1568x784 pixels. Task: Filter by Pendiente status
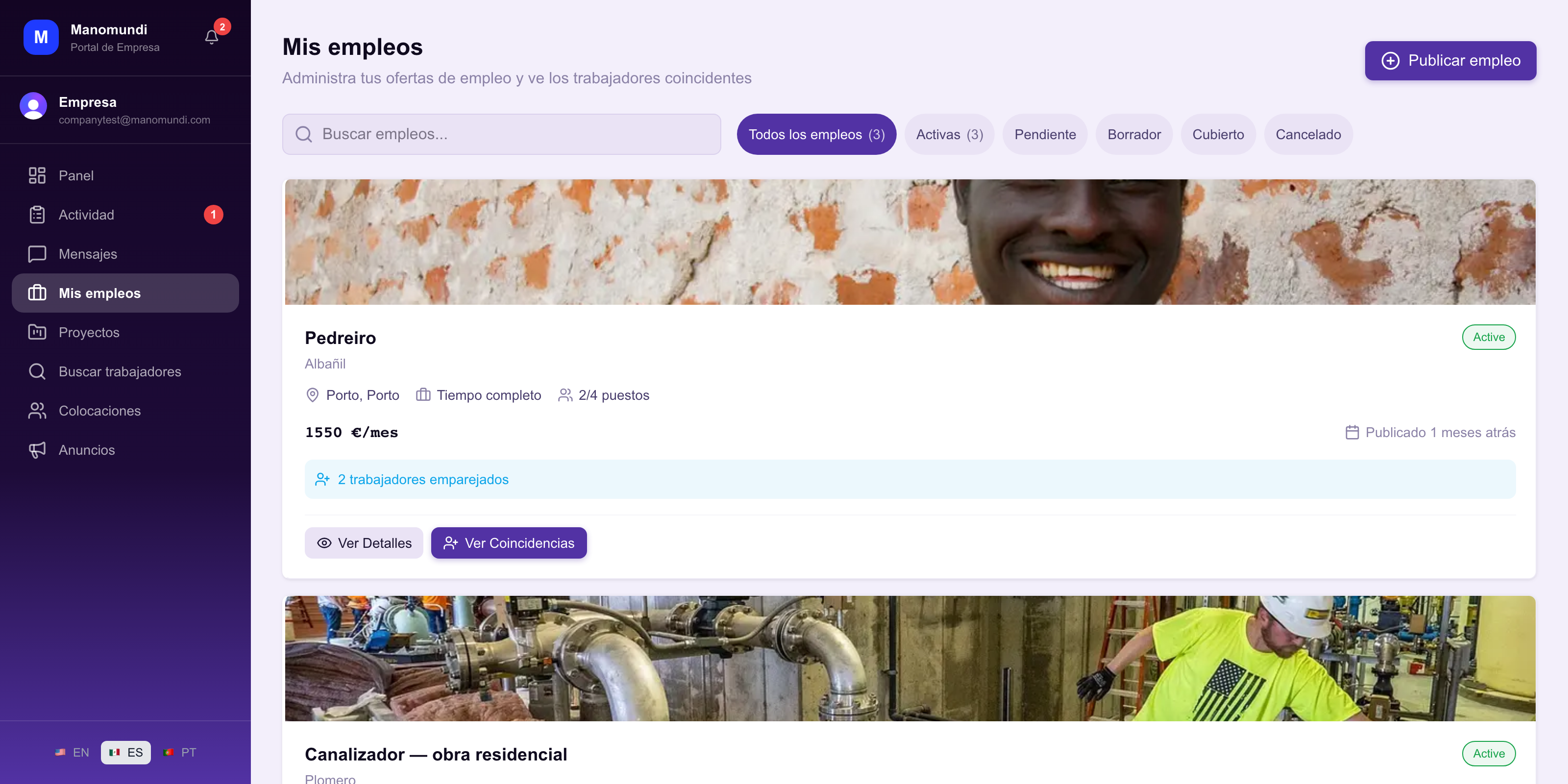(x=1045, y=134)
